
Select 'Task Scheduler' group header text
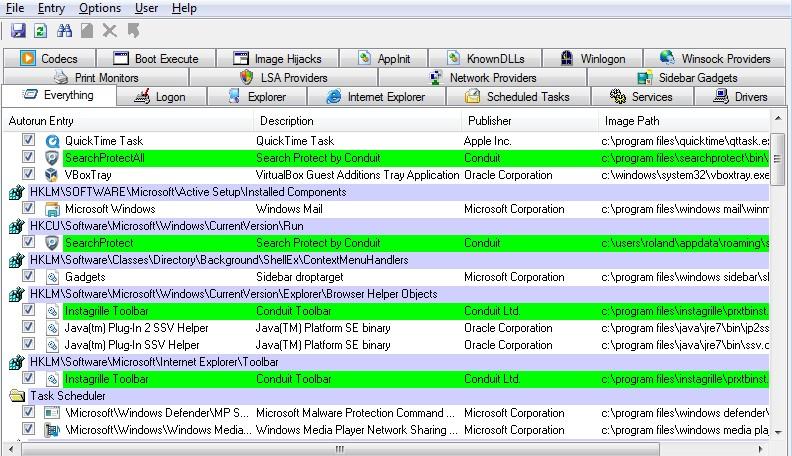pyautogui.click(x=68, y=396)
